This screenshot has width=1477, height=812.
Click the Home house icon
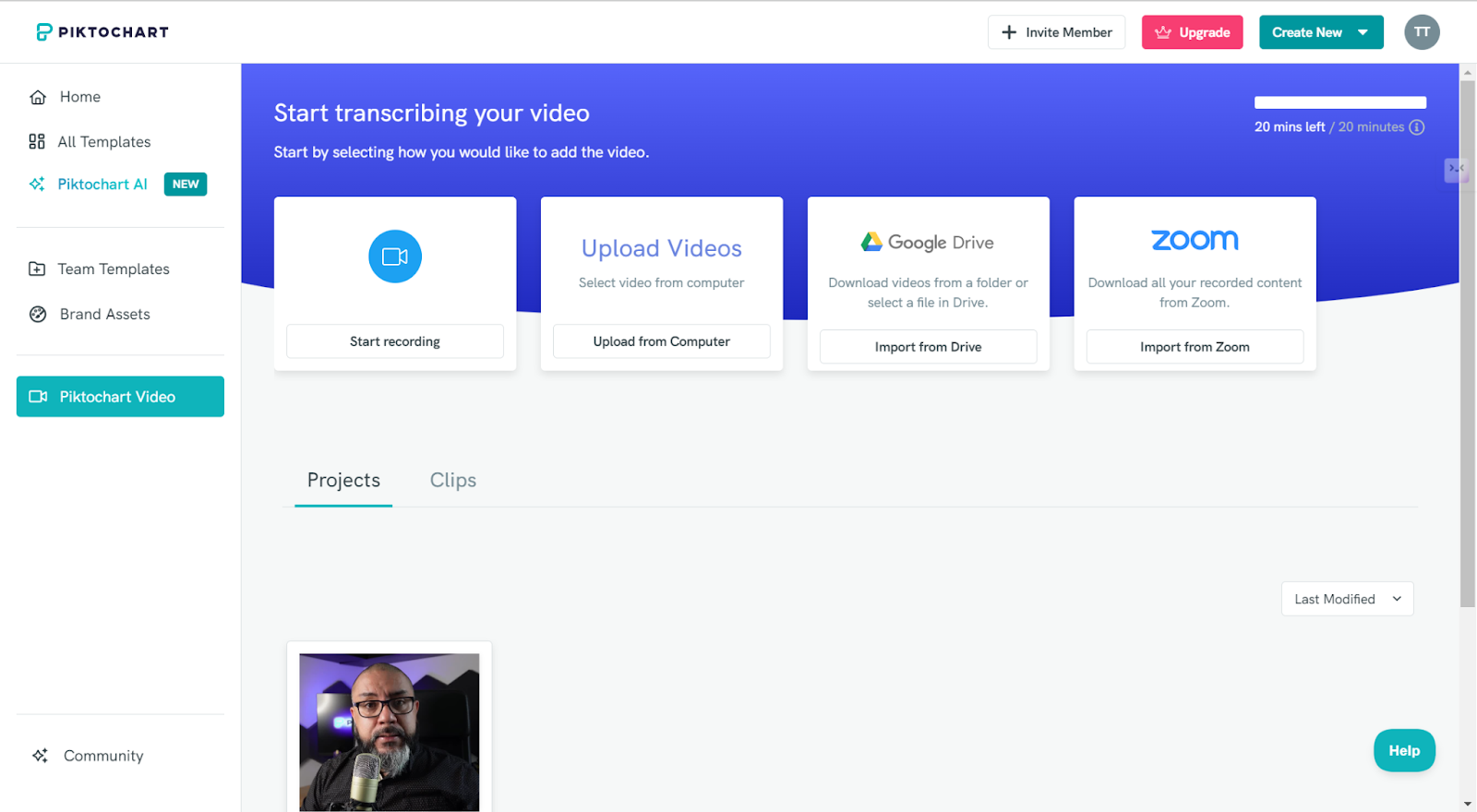38,97
